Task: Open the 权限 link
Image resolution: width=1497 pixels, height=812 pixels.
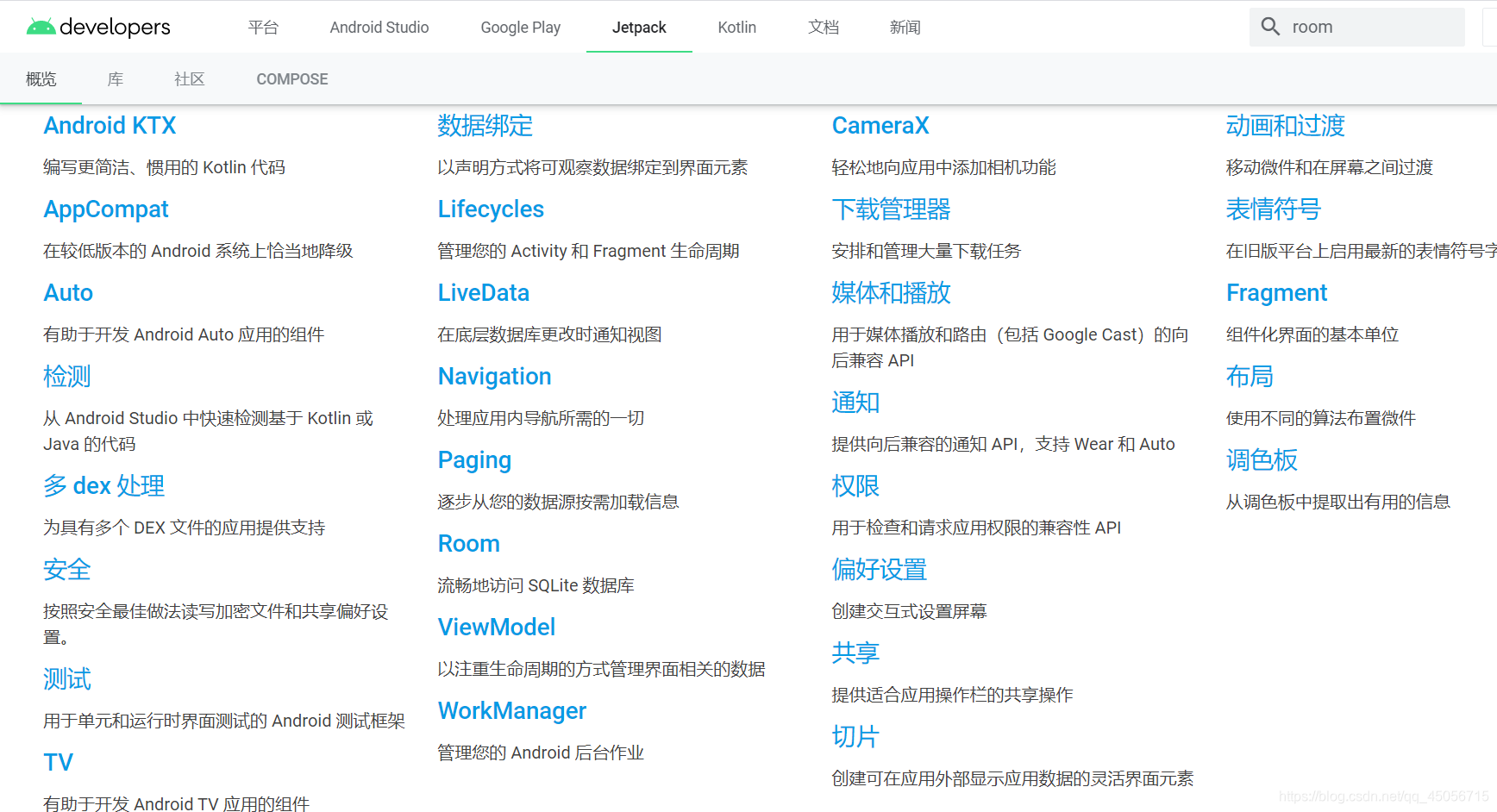Action: coord(855,486)
